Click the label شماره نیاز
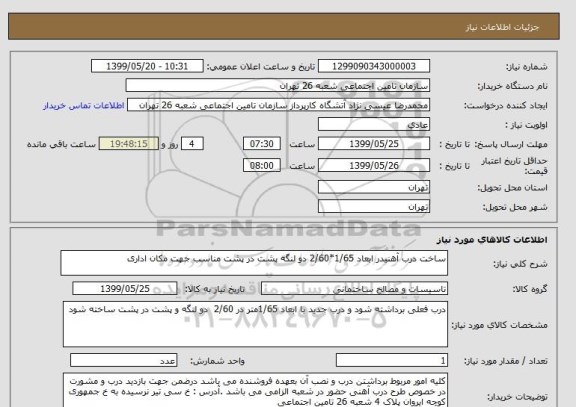The image size is (576, 407). pos(527,67)
